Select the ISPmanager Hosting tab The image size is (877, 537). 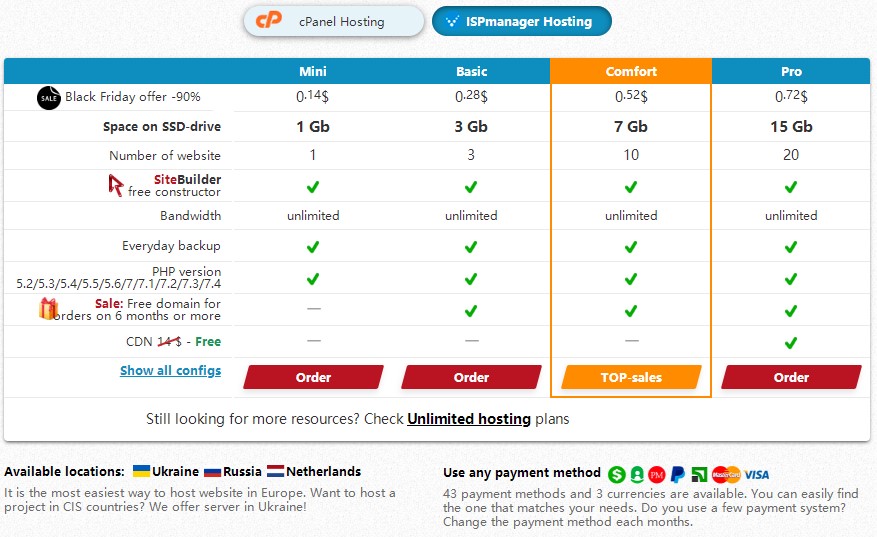pos(521,21)
